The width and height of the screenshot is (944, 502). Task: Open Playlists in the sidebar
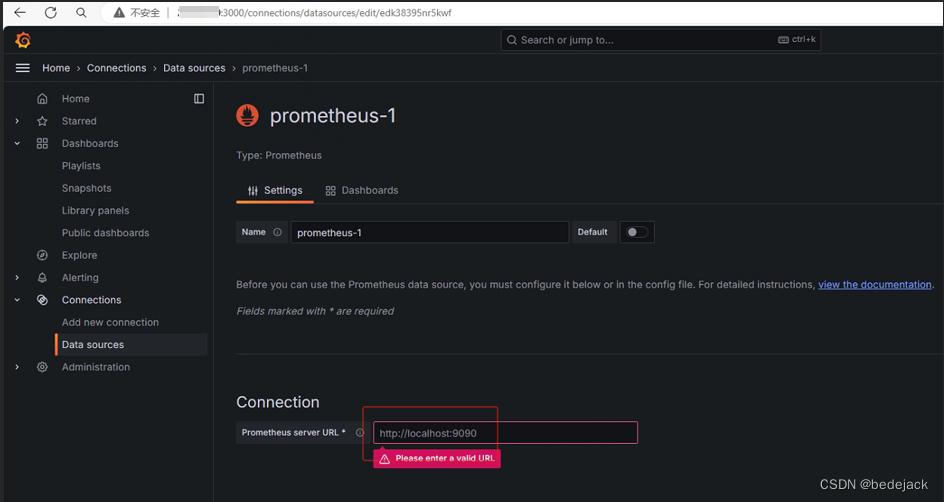(x=81, y=166)
